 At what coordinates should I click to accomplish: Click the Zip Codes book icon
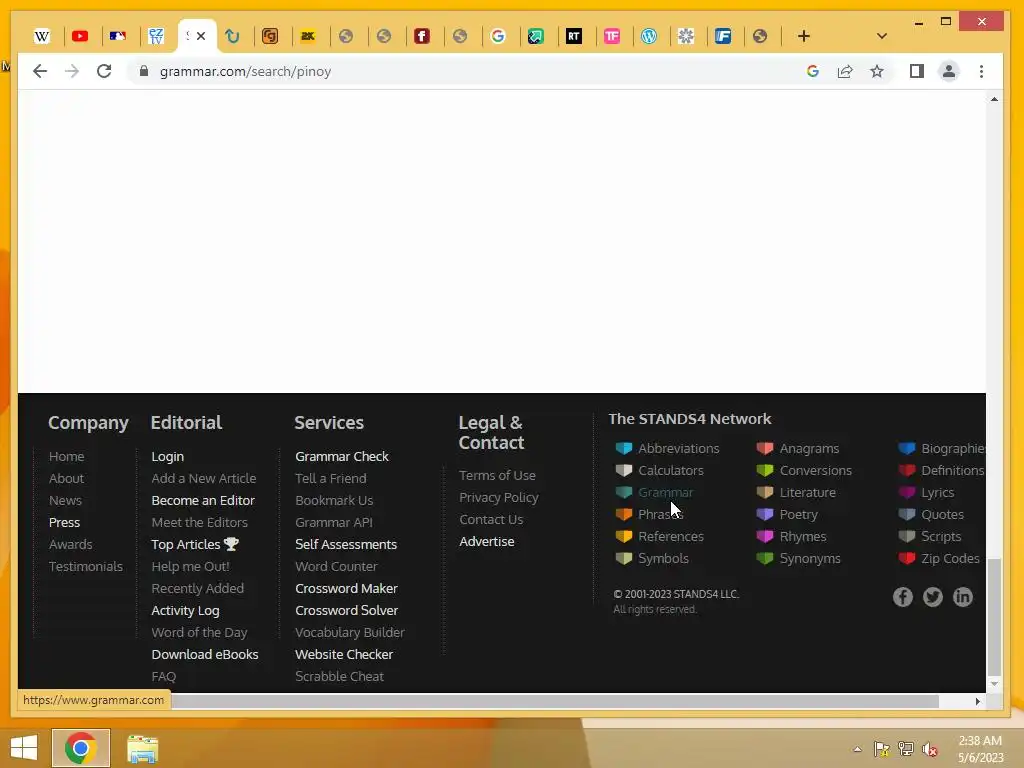point(906,559)
